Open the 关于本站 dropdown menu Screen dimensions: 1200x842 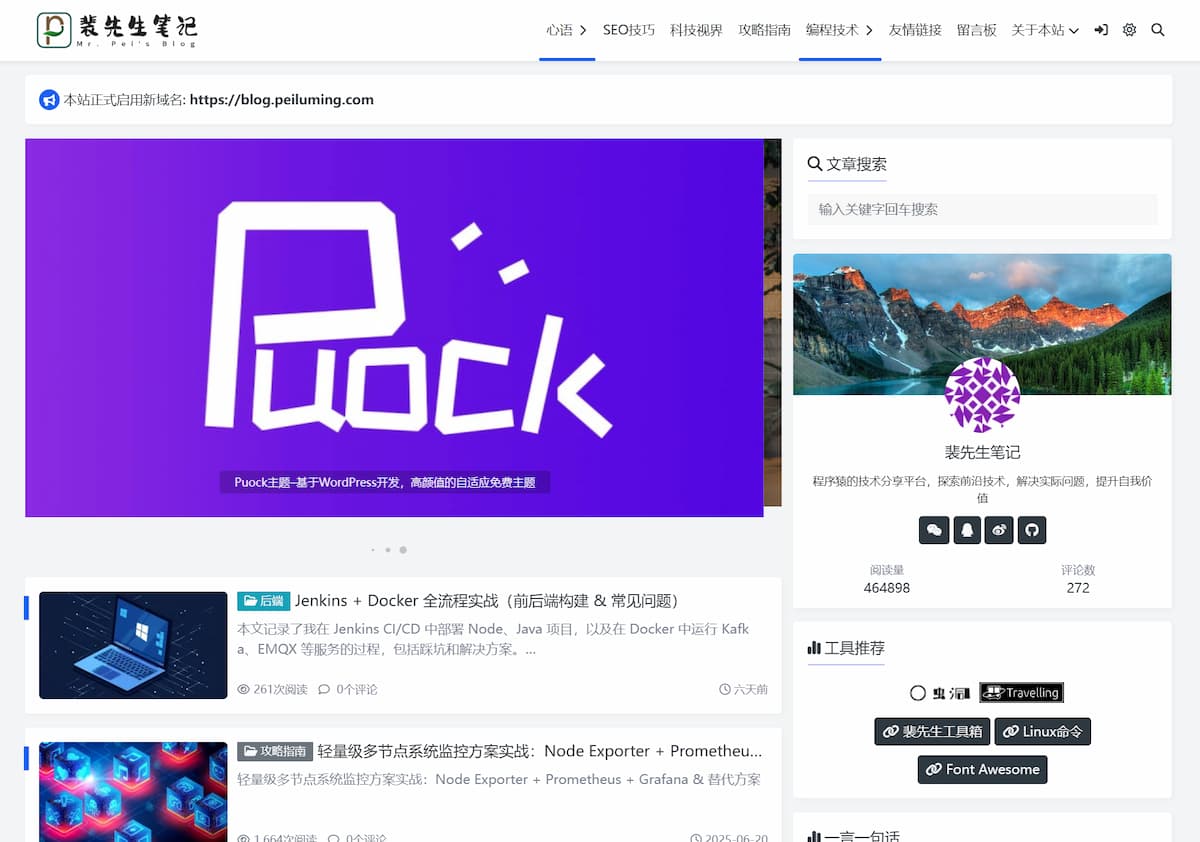tap(1045, 30)
